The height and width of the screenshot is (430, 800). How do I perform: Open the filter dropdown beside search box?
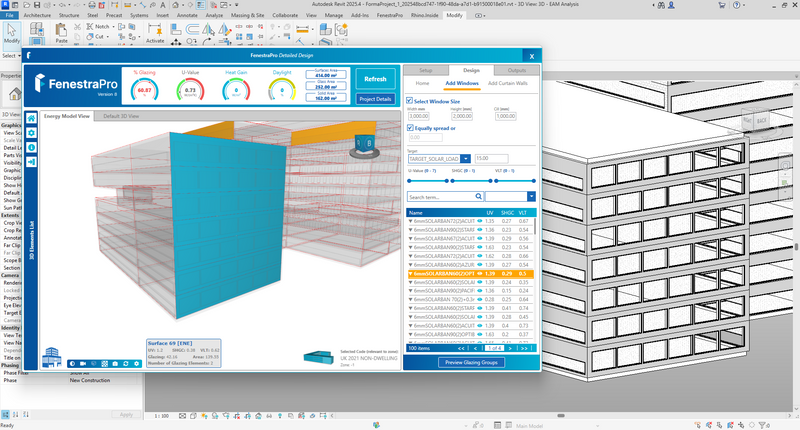click(531, 196)
